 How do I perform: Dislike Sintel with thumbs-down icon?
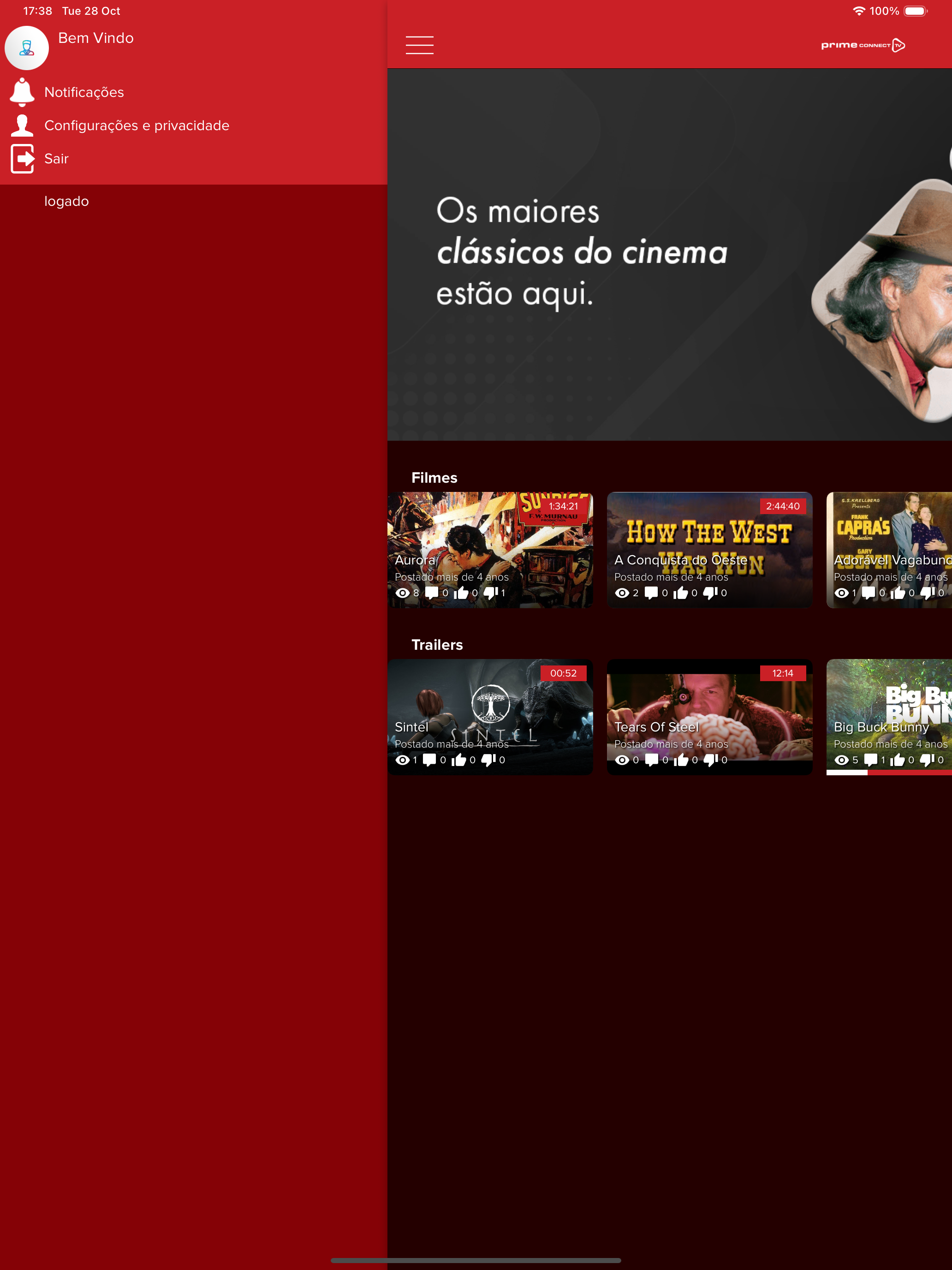[488, 760]
